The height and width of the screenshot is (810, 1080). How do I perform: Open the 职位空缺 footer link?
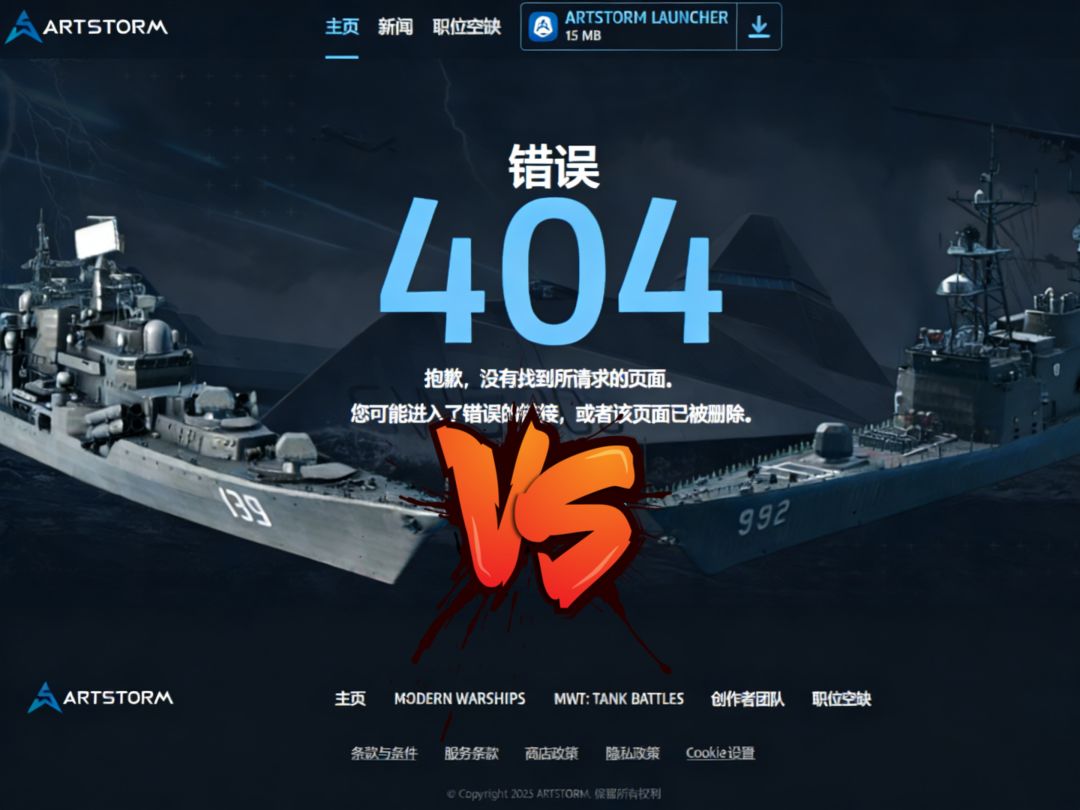pyautogui.click(x=841, y=698)
